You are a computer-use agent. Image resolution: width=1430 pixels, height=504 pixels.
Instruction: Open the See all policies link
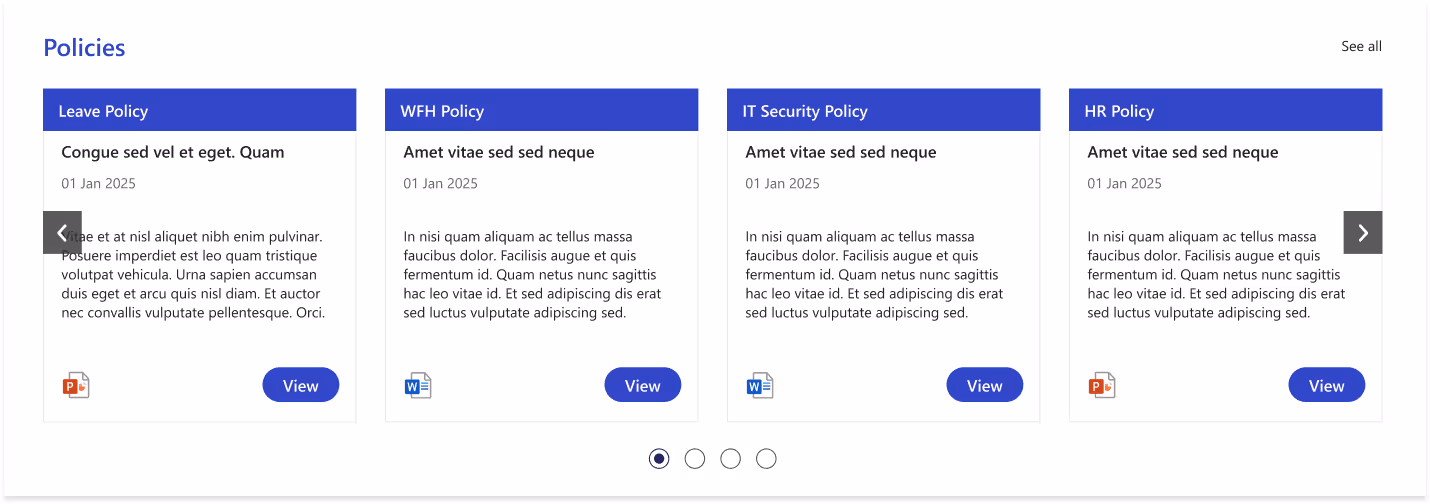click(x=1362, y=46)
